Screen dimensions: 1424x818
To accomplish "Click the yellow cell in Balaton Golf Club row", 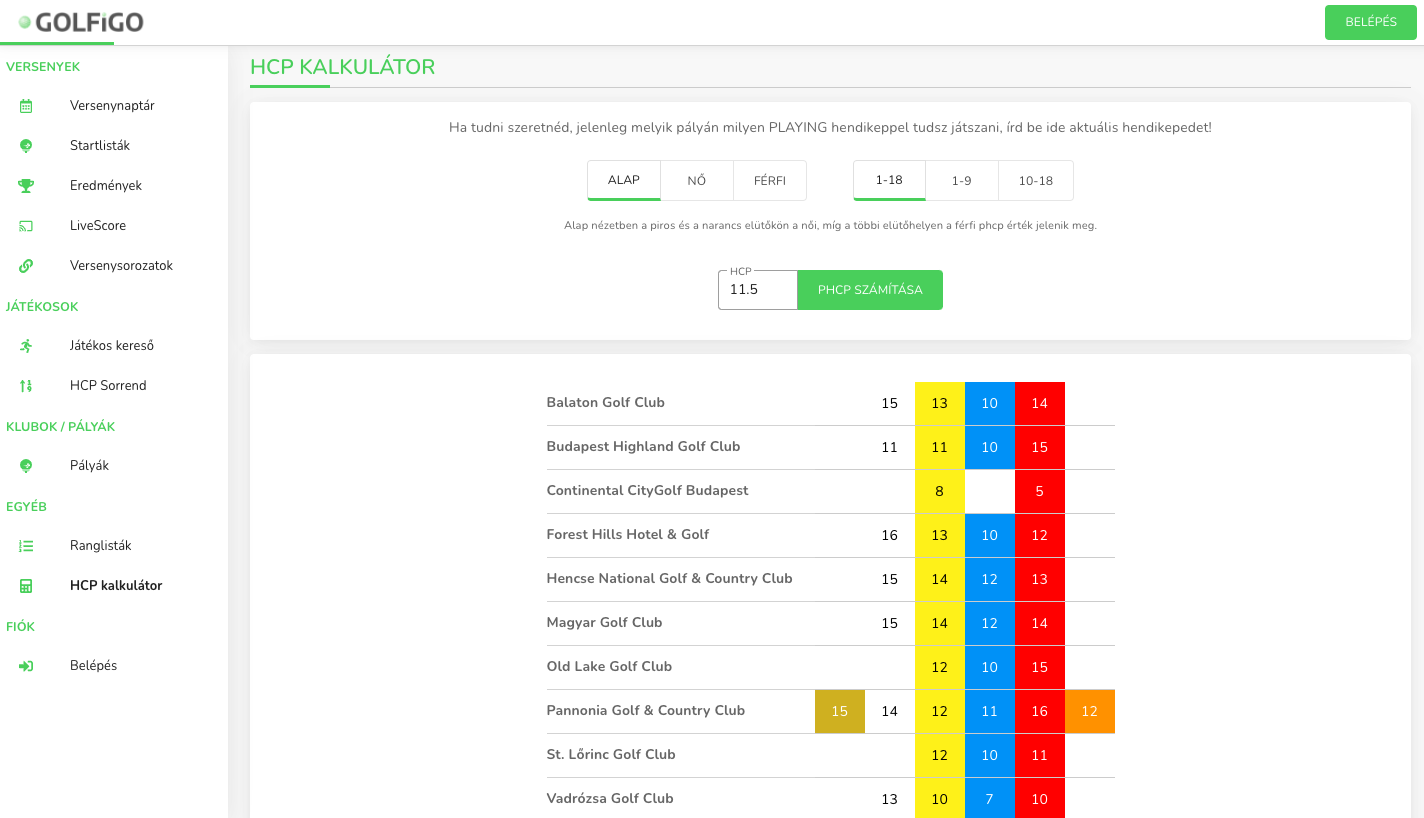I will coord(940,403).
